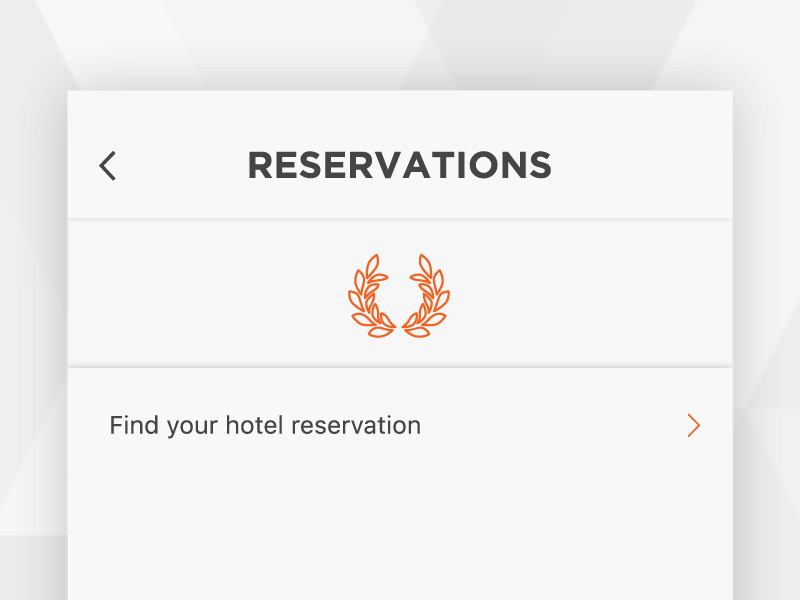Click the right branch of the laurel wreath
This screenshot has width=800, height=600.
coord(430,295)
